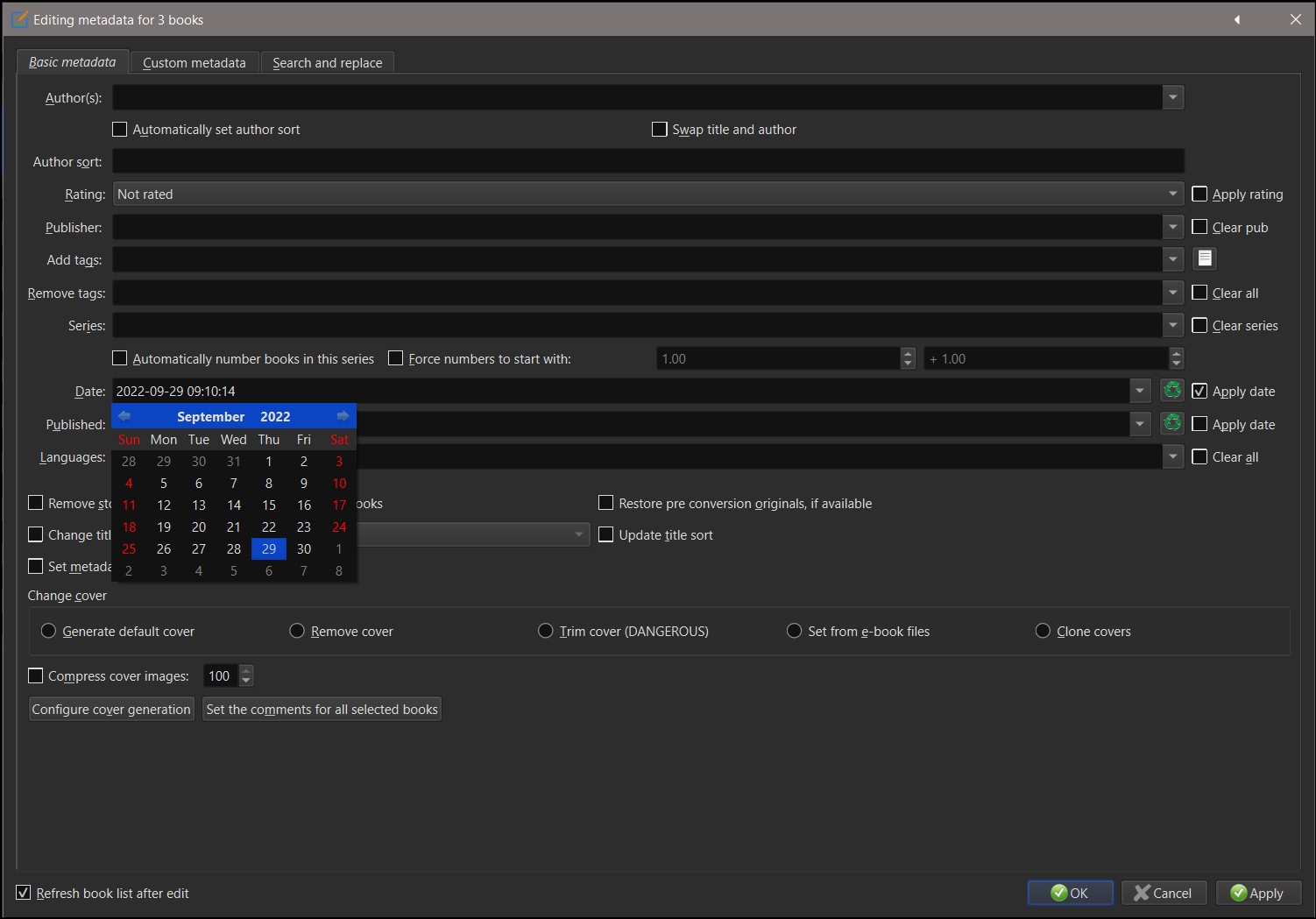Click the green reset icon beside Date field
This screenshot has width=1316, height=919.
tap(1171, 391)
